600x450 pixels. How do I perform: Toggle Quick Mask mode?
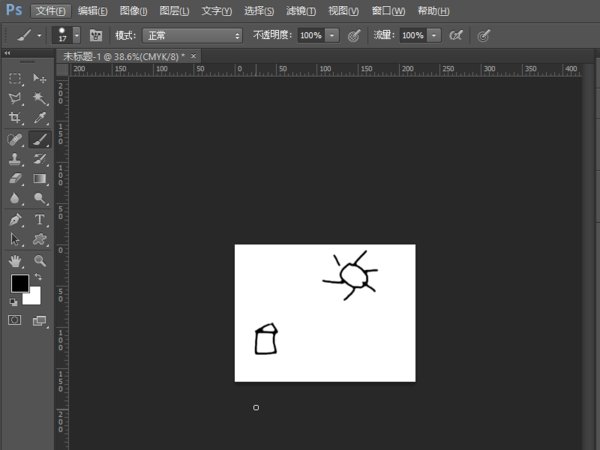[15, 320]
